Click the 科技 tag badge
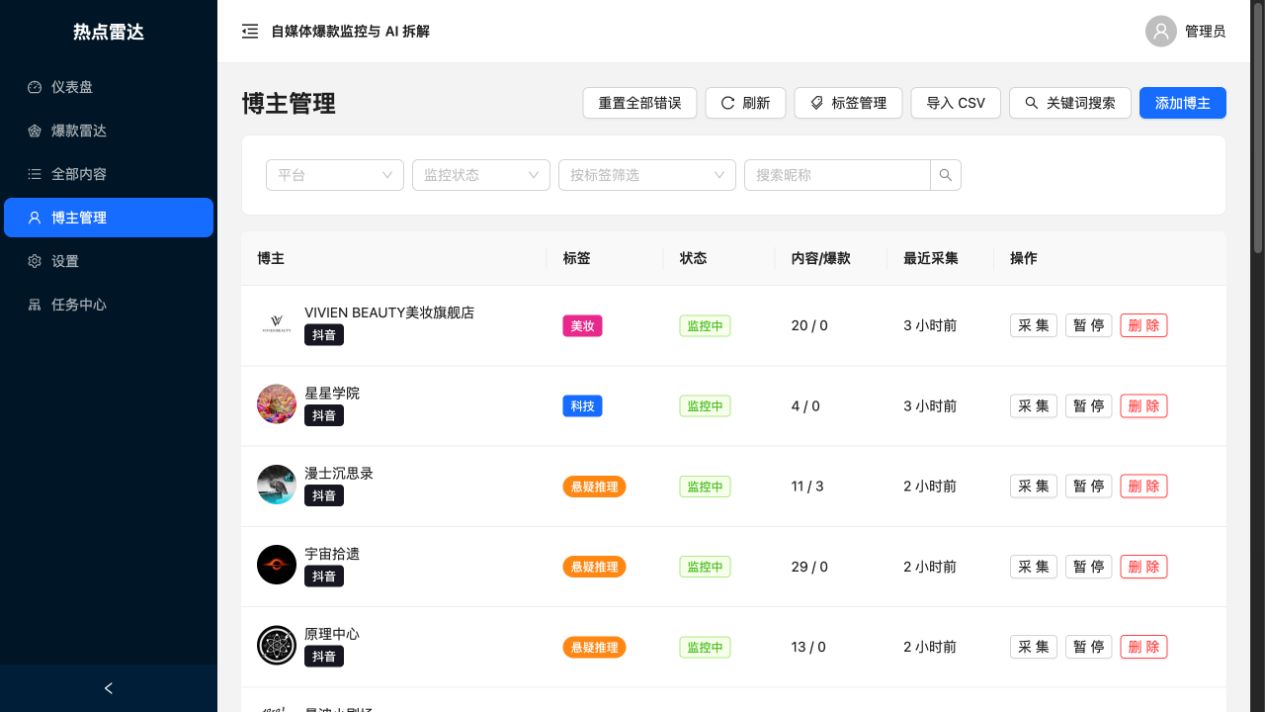This screenshot has height=712, width=1265. pos(583,406)
